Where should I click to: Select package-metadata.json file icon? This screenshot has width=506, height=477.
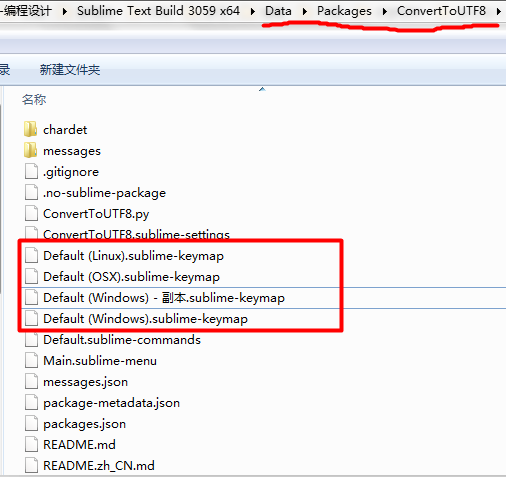tap(31, 402)
